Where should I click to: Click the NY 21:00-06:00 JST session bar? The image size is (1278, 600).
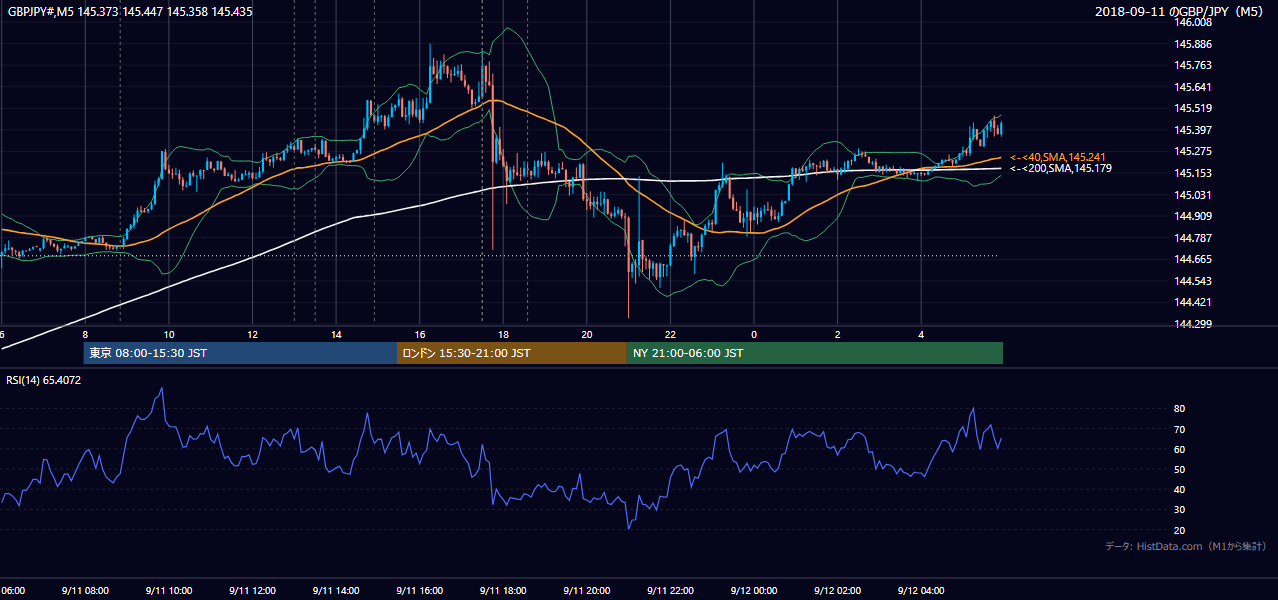(x=815, y=353)
